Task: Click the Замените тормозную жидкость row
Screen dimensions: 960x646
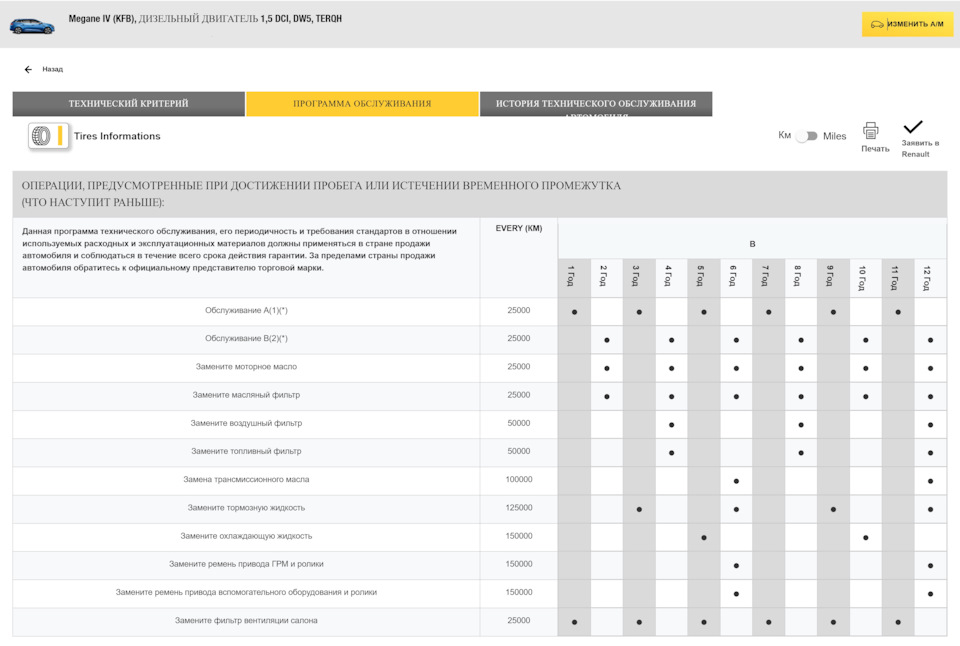Action: coord(479,509)
